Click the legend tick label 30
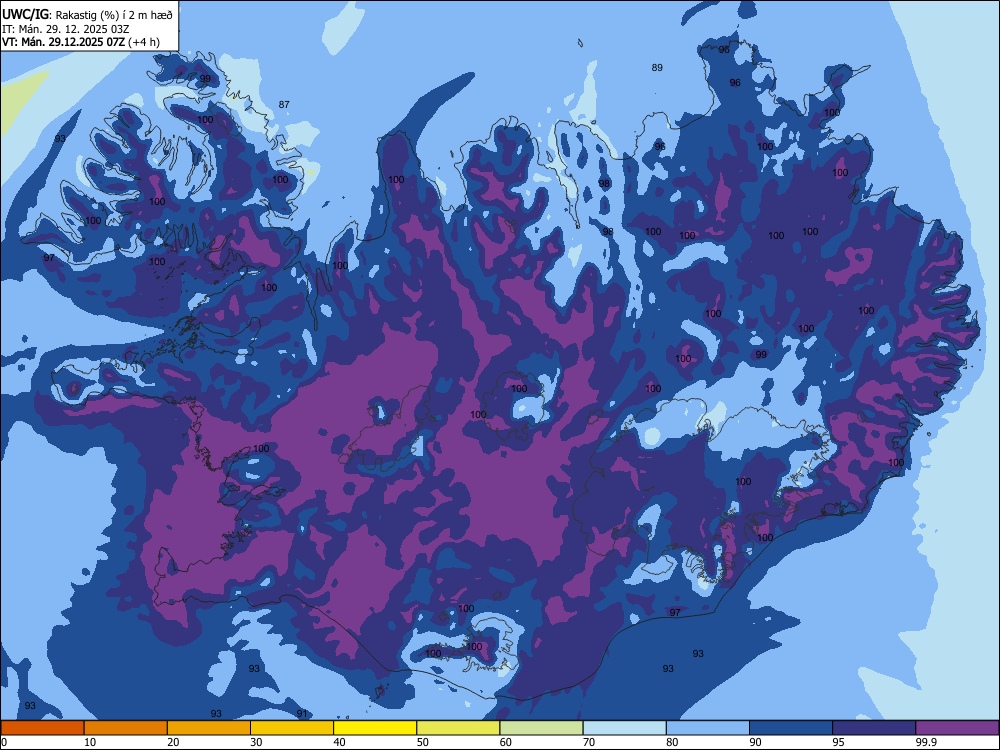The image size is (1000, 750). pyautogui.click(x=256, y=742)
